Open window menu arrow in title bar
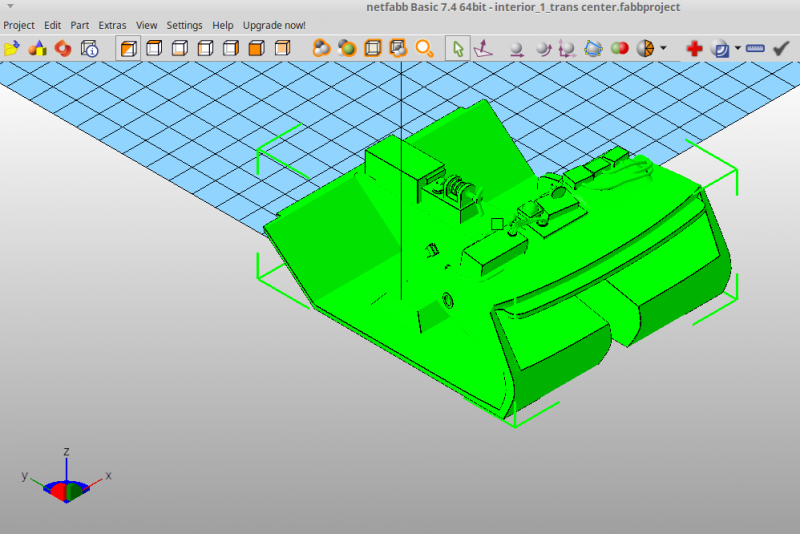The width and height of the screenshot is (800, 534). 10,6
